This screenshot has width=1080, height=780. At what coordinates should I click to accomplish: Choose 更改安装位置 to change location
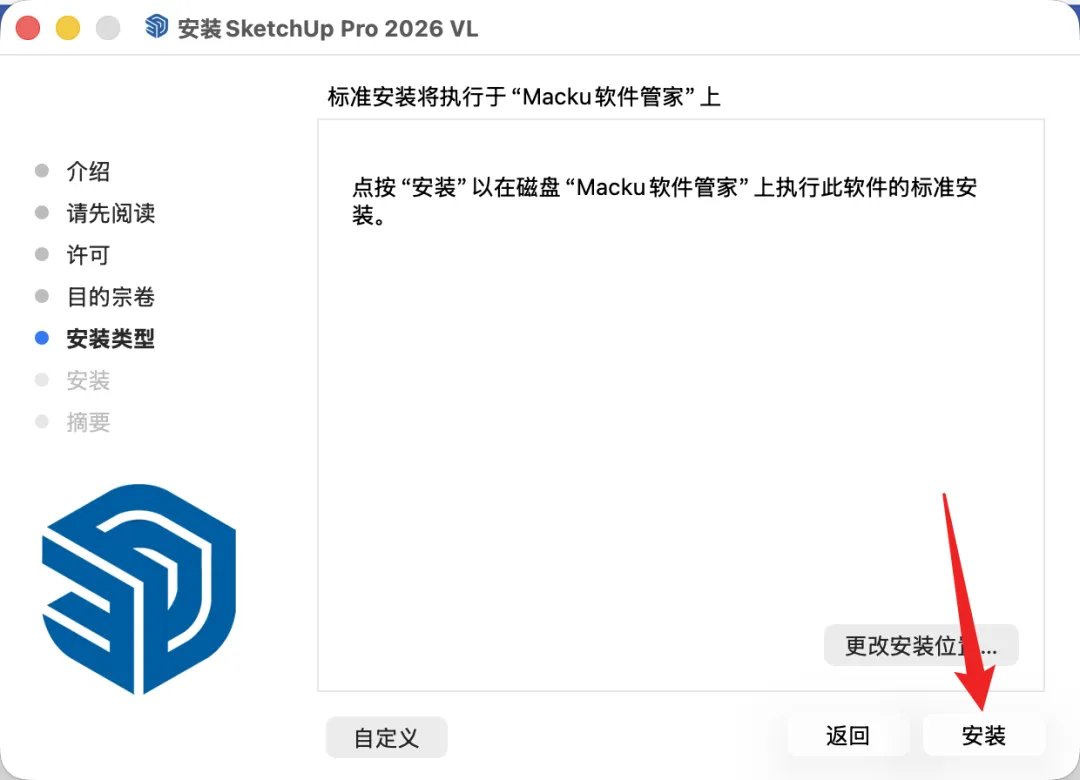click(x=921, y=646)
